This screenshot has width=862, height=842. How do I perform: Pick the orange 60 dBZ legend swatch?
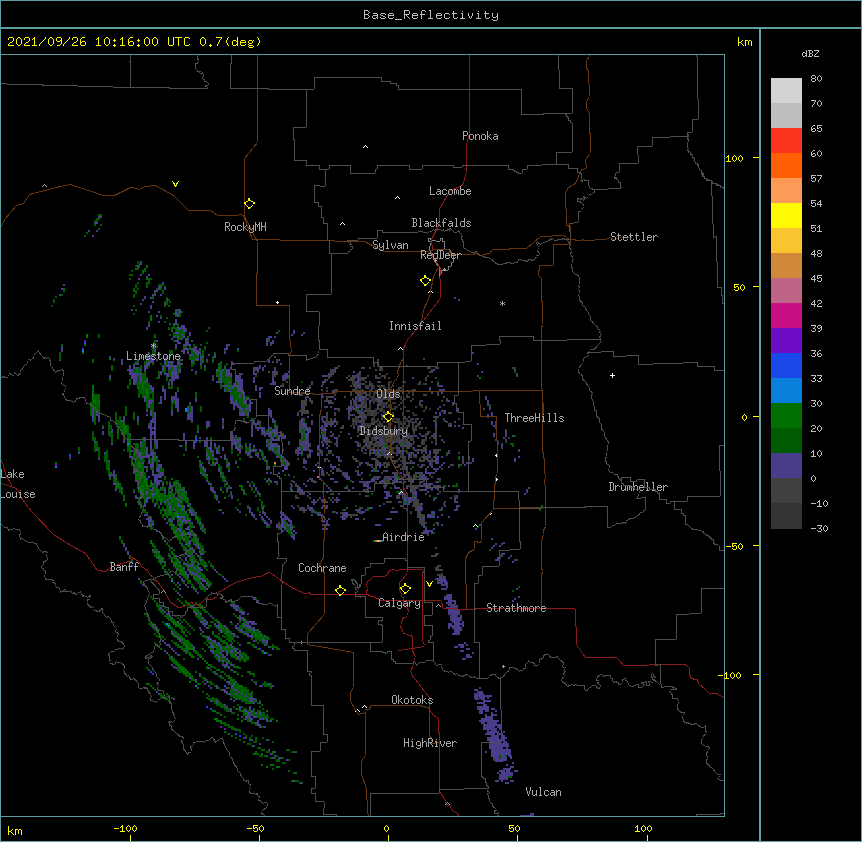[x=786, y=165]
